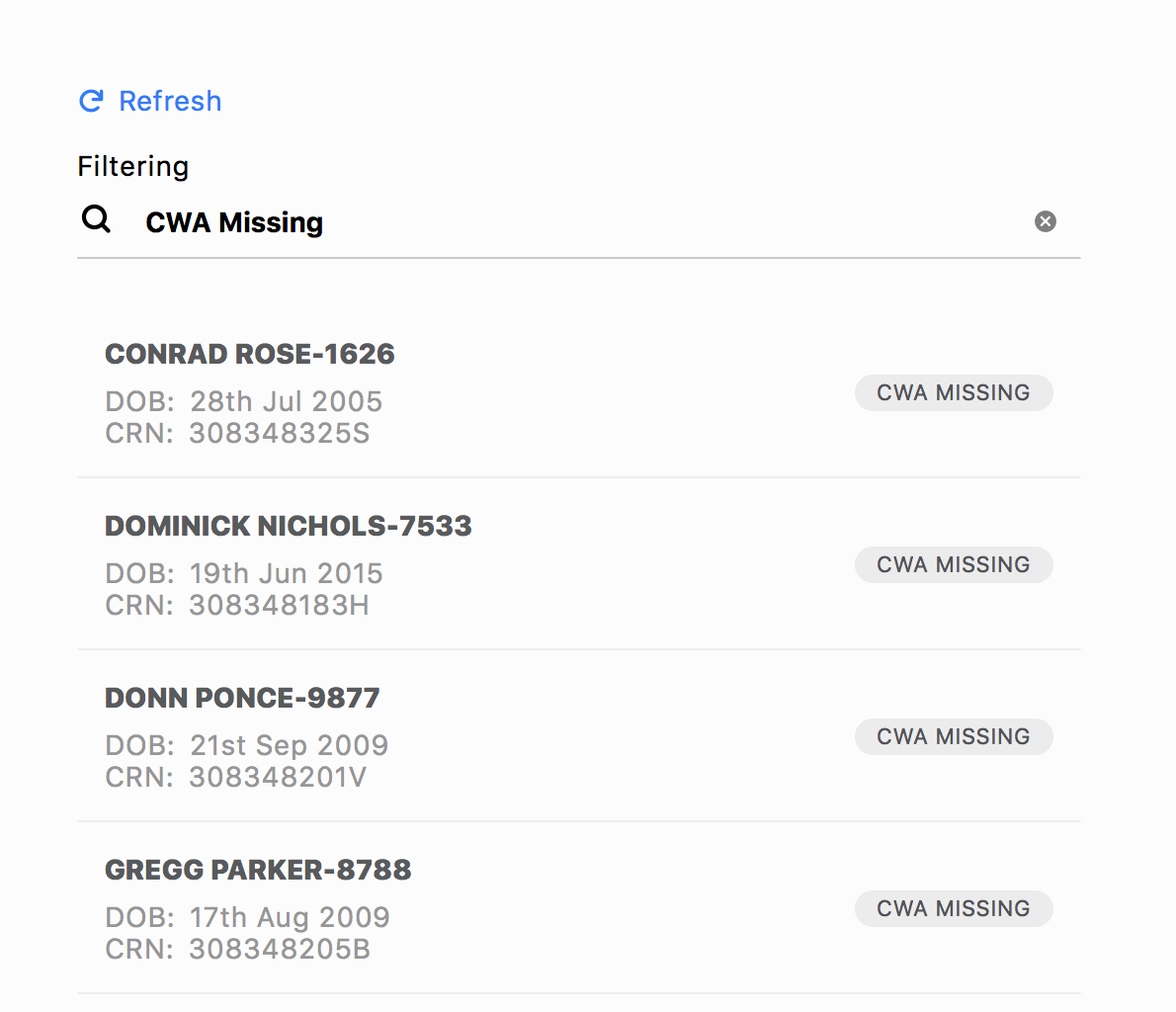Click the magnifying glass search icon
1176x1012 pixels.
pyautogui.click(x=96, y=219)
